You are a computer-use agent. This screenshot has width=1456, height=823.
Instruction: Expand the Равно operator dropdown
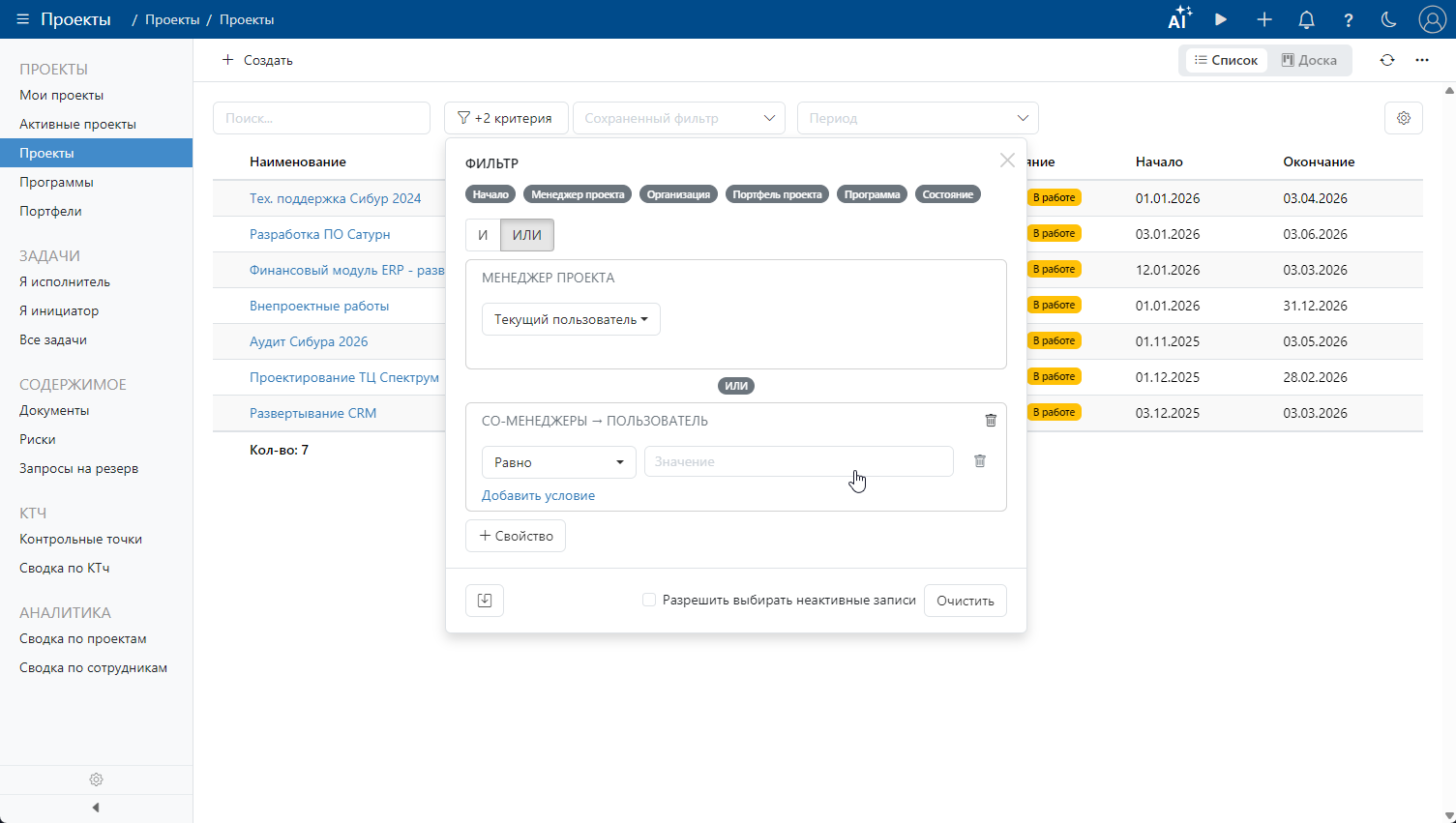tap(558, 462)
